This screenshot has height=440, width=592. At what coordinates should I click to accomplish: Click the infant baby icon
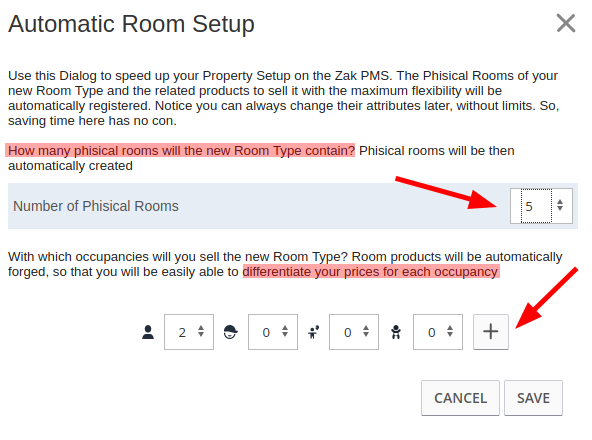tap(396, 332)
